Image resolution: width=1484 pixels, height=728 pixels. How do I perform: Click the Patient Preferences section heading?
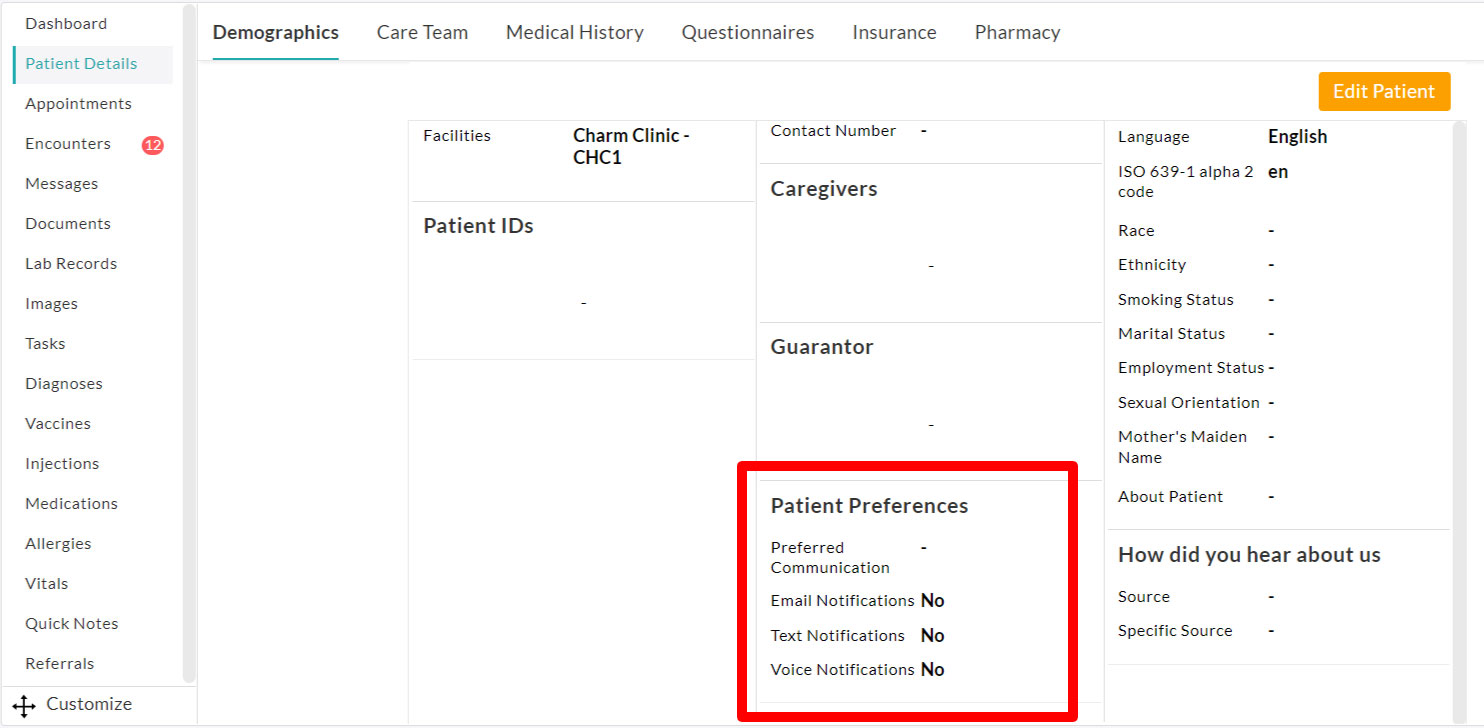click(869, 506)
